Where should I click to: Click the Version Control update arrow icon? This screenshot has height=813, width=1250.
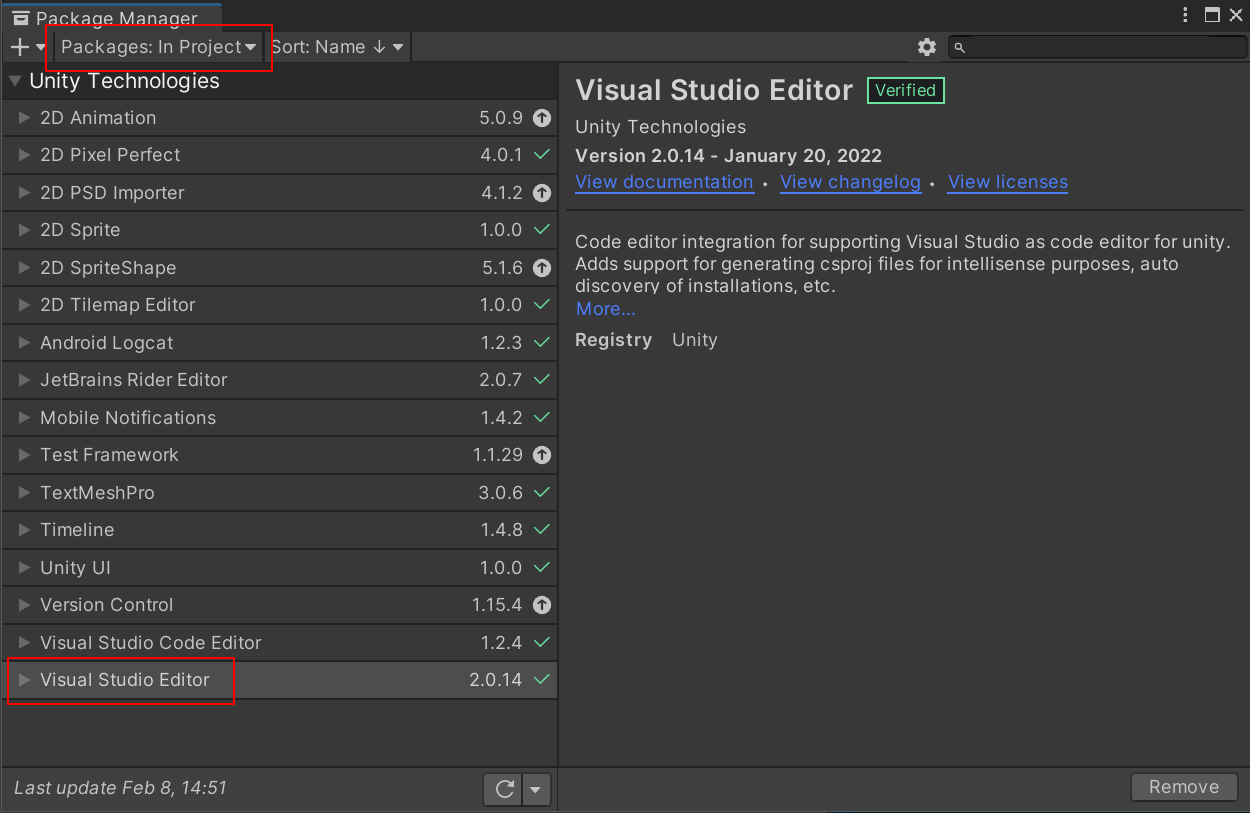point(542,605)
